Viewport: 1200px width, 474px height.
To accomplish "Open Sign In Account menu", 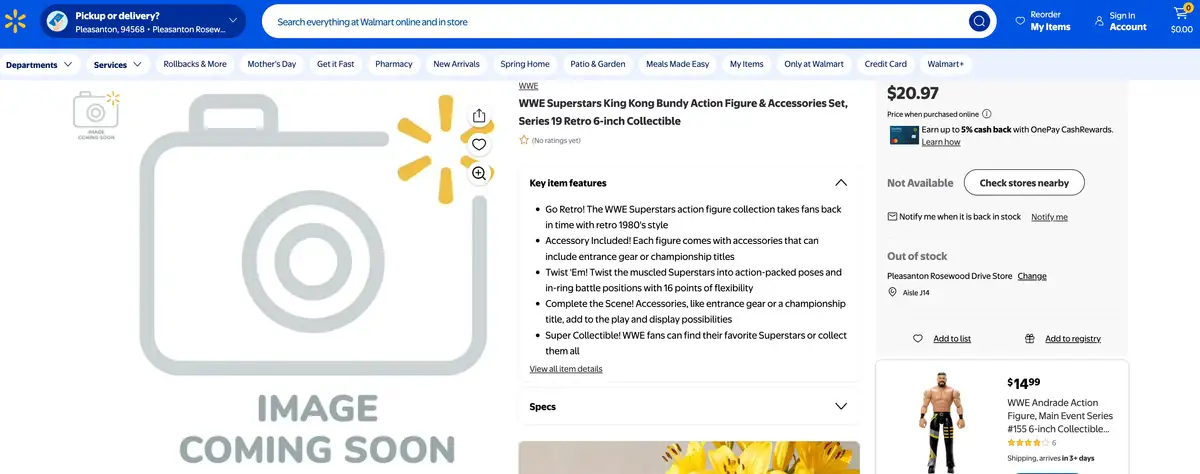I will tap(1120, 21).
